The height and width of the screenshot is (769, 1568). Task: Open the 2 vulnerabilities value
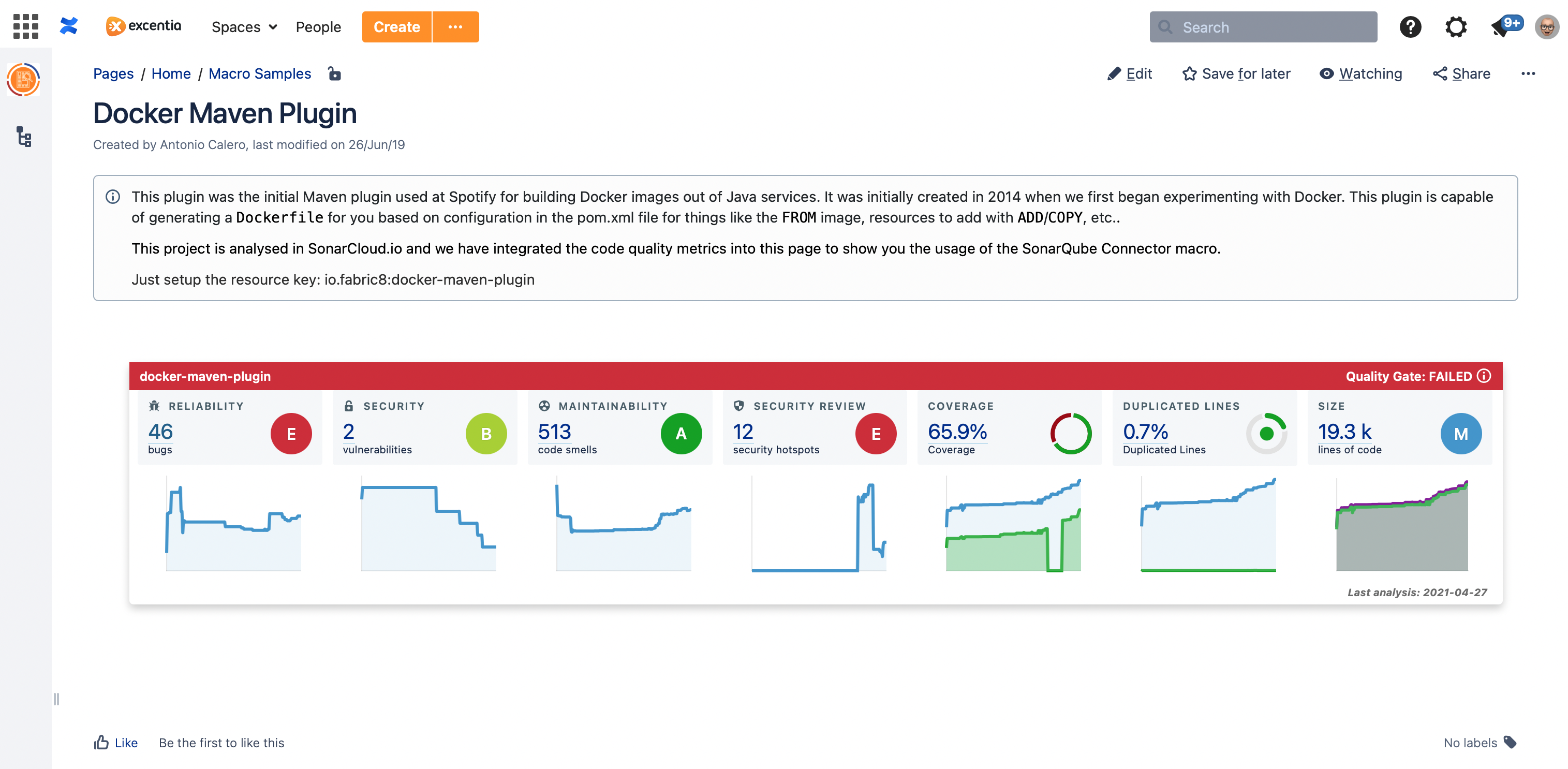coord(349,432)
